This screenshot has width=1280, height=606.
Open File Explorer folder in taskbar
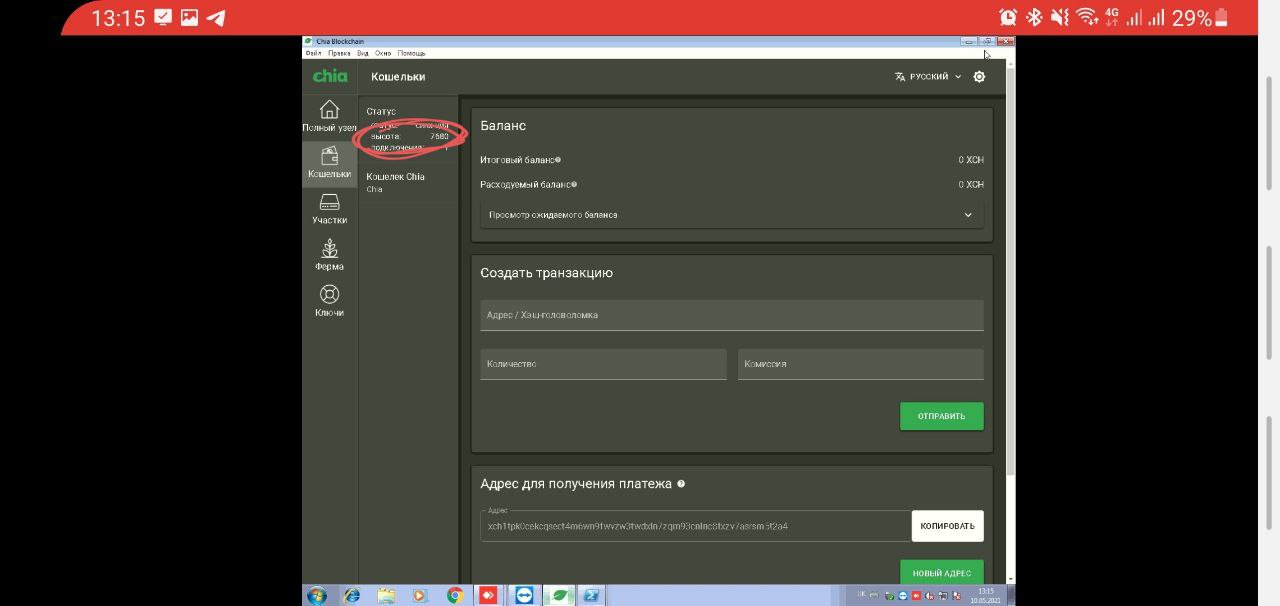point(386,595)
